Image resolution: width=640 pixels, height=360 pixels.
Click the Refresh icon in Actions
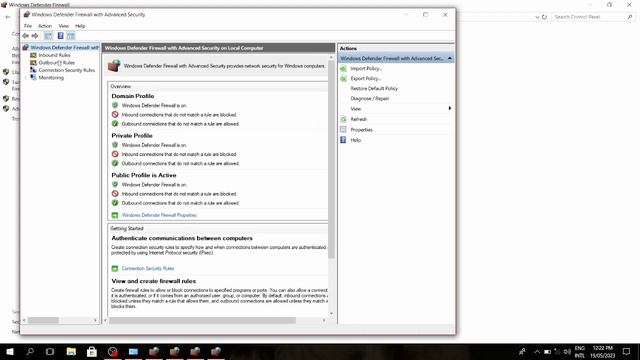click(x=343, y=119)
